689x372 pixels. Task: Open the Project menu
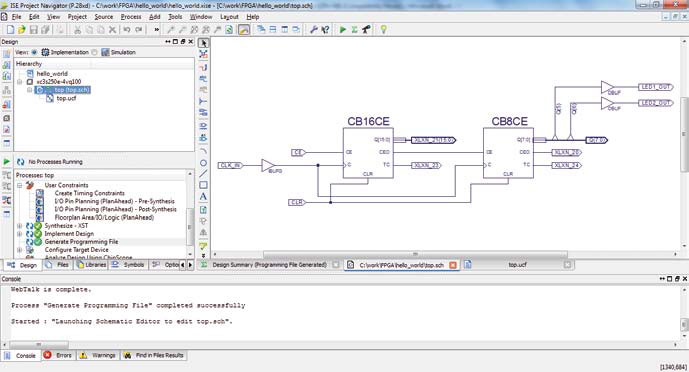point(77,17)
